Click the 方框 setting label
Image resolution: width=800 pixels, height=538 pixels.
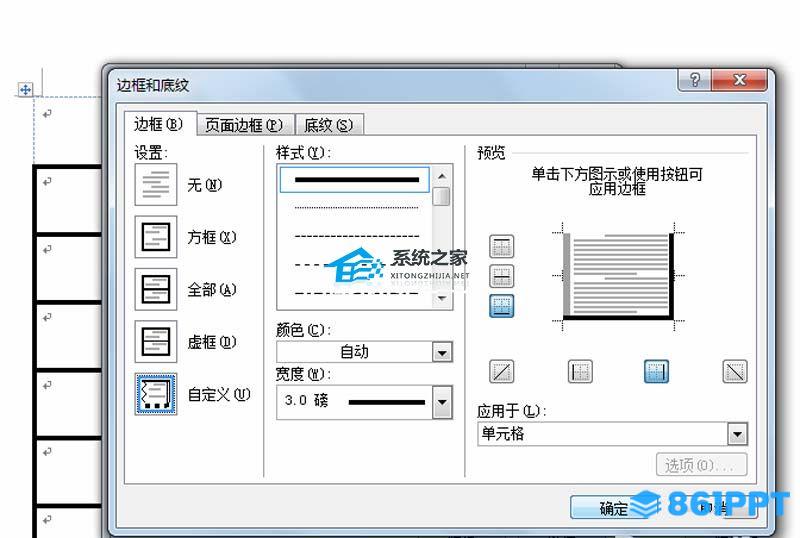click(x=212, y=237)
